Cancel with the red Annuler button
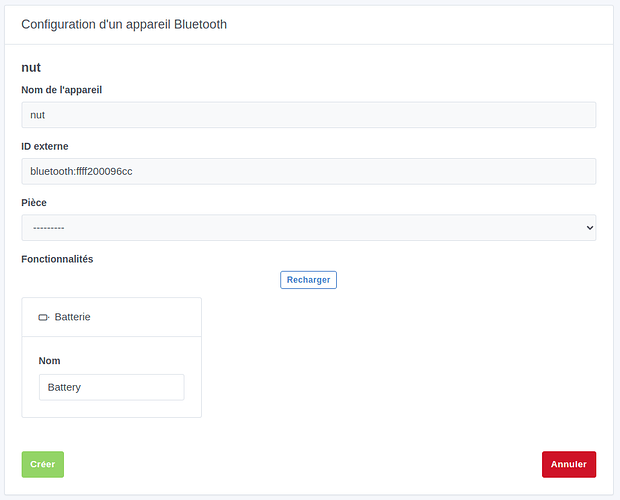This screenshot has height=500, width=620. coord(569,464)
